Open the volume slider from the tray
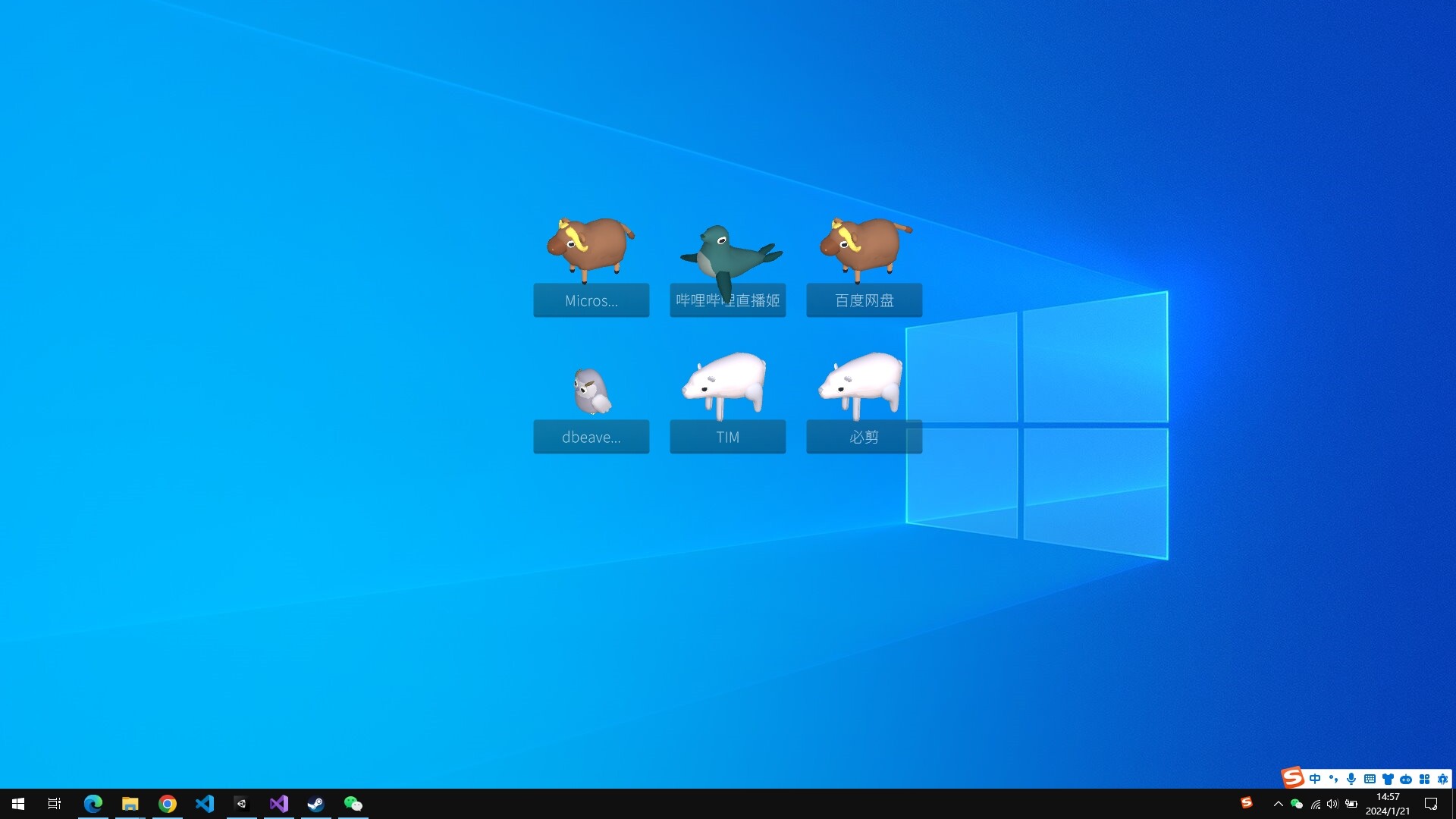 (x=1332, y=804)
